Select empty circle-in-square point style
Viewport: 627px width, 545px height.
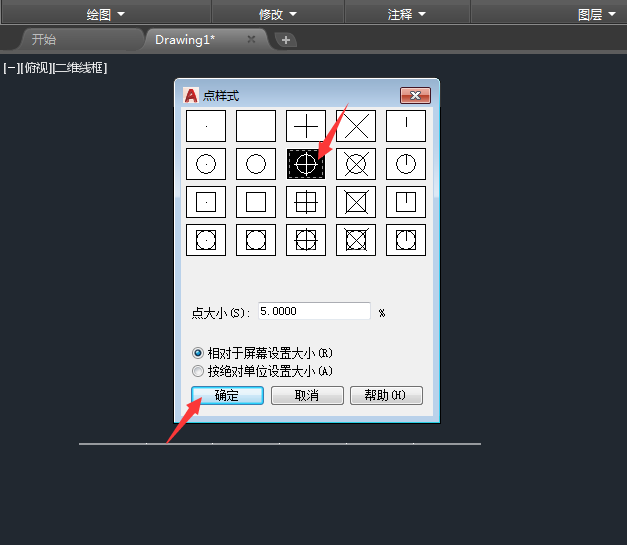(x=256, y=240)
